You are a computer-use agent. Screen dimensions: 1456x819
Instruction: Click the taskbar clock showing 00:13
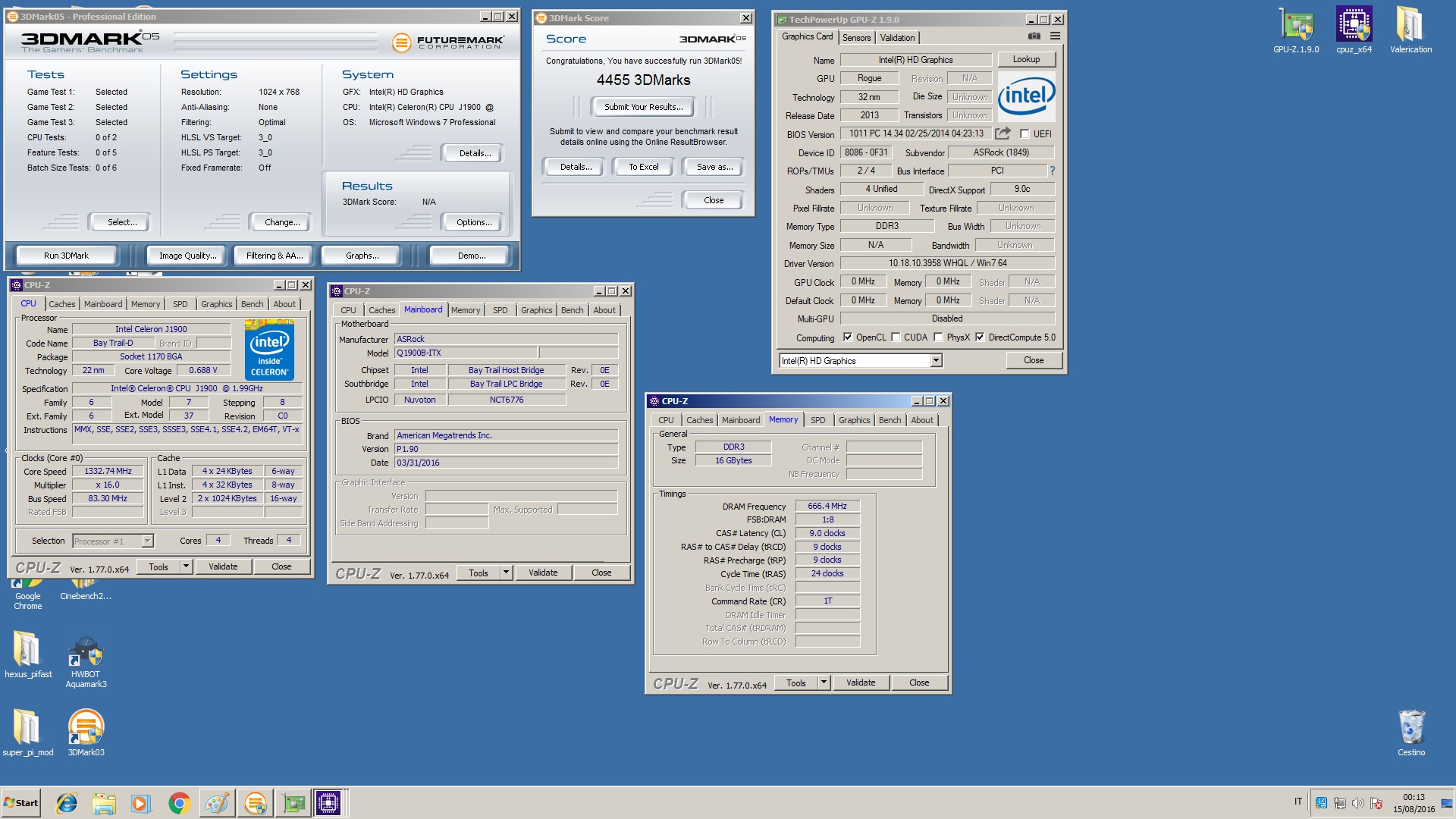1414,803
